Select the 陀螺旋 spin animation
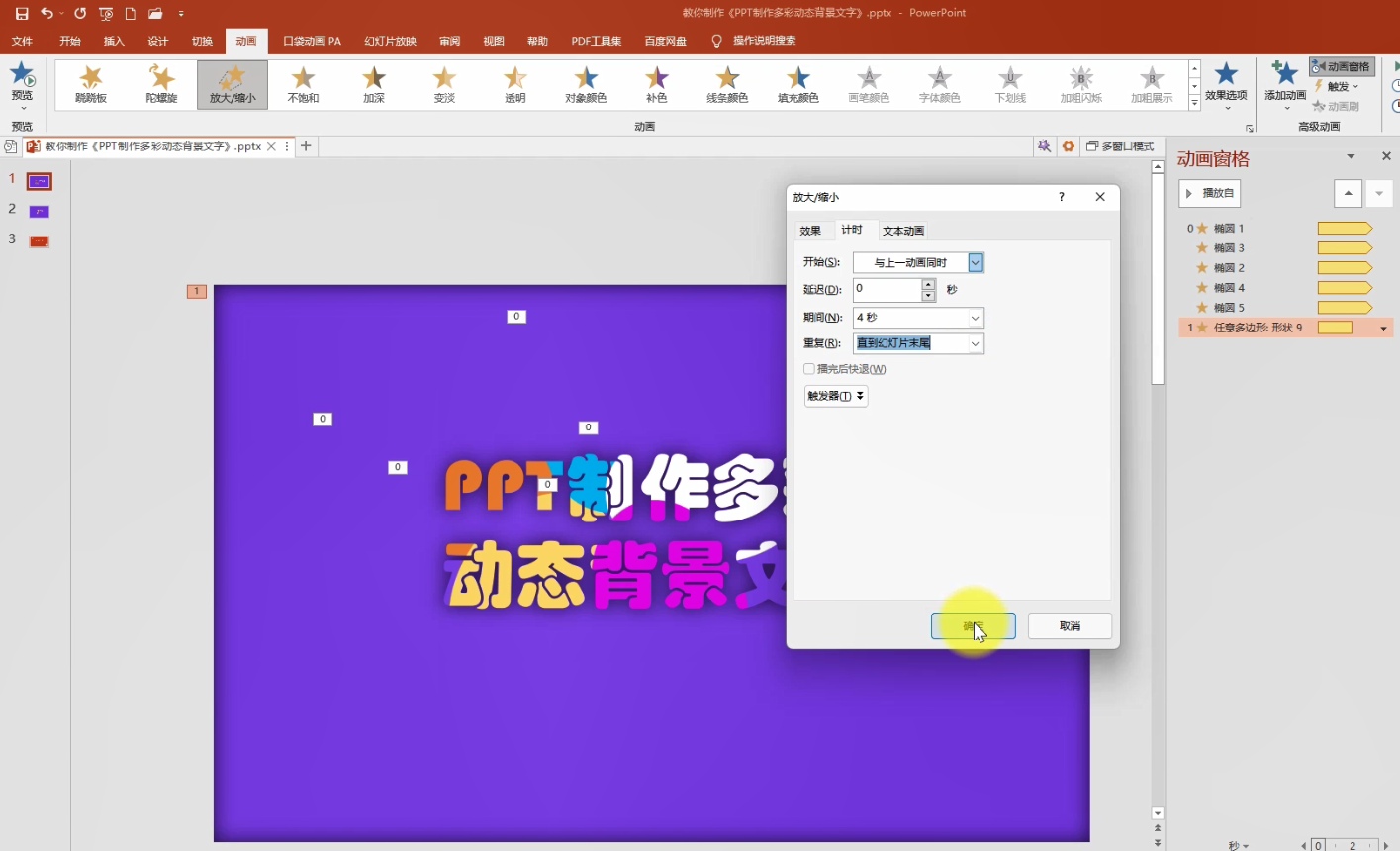 161,85
